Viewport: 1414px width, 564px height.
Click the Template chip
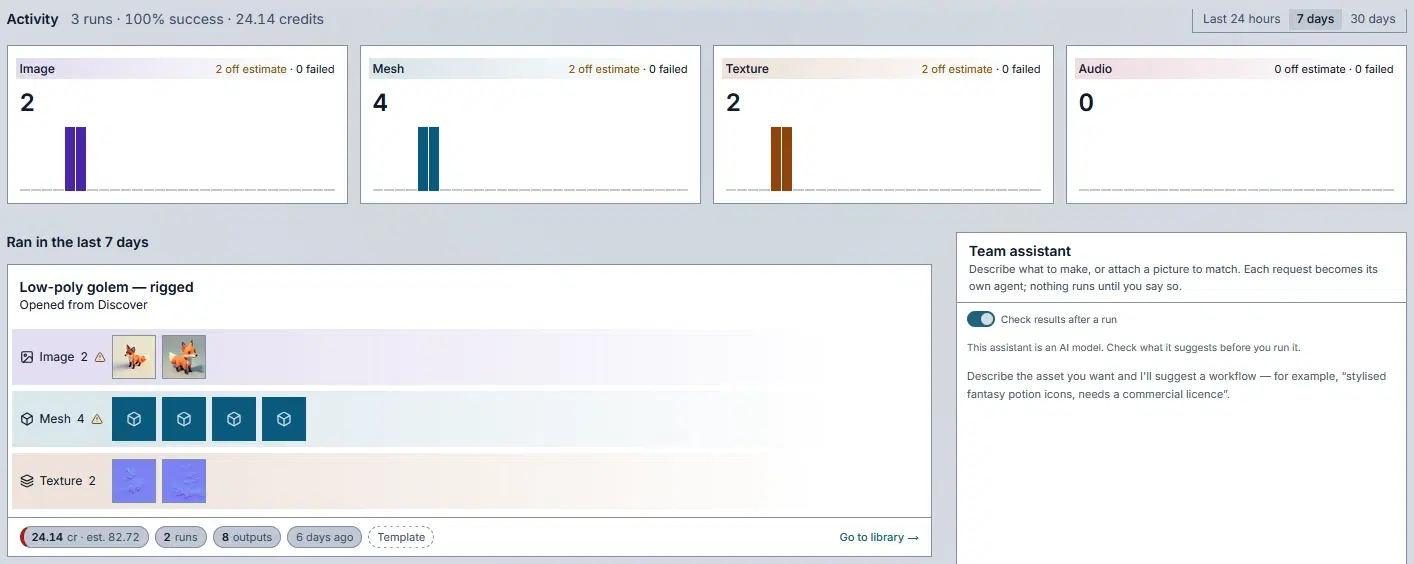[x=401, y=537]
